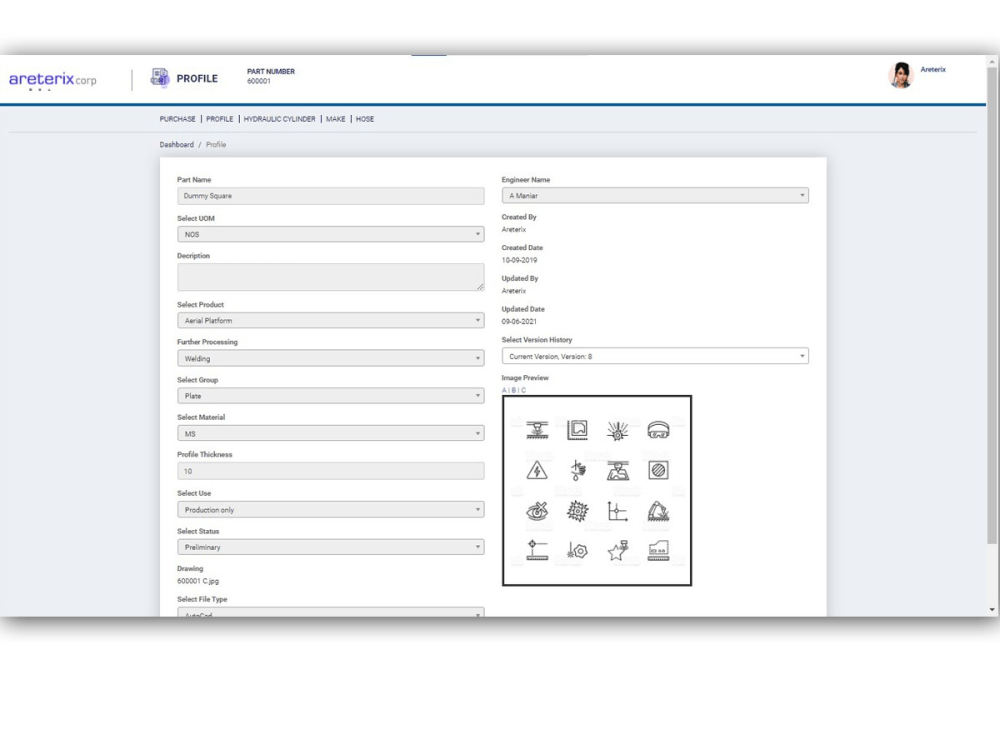Click the Profile Thickness field
1000x750 pixels.
click(330, 471)
